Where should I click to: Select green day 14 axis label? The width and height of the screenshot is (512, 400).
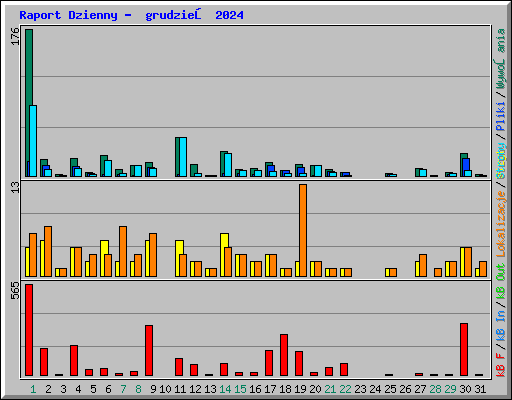[x=225, y=389]
